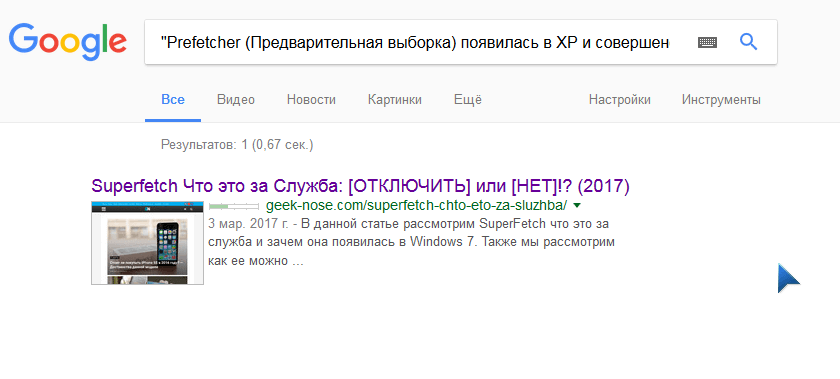Open the on-screen keyboard icon
840x379 pixels.
click(x=707, y=42)
